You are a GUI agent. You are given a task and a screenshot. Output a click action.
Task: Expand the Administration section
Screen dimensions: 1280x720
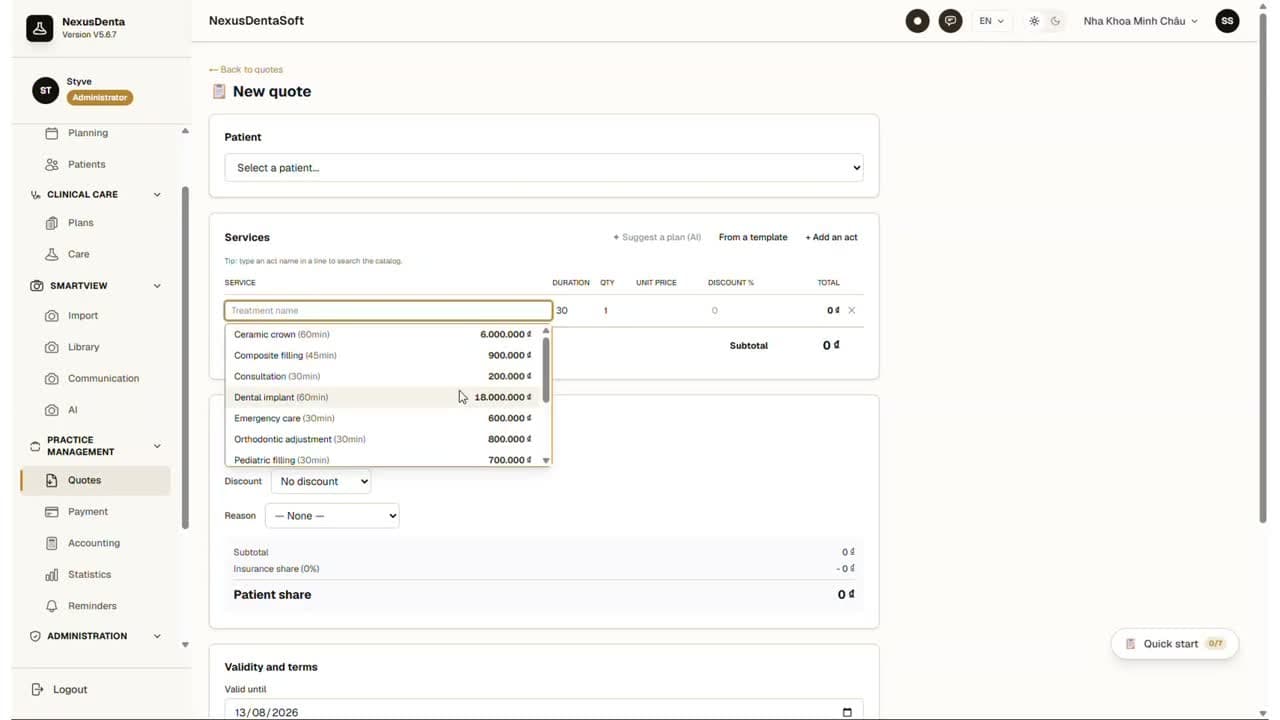(157, 636)
